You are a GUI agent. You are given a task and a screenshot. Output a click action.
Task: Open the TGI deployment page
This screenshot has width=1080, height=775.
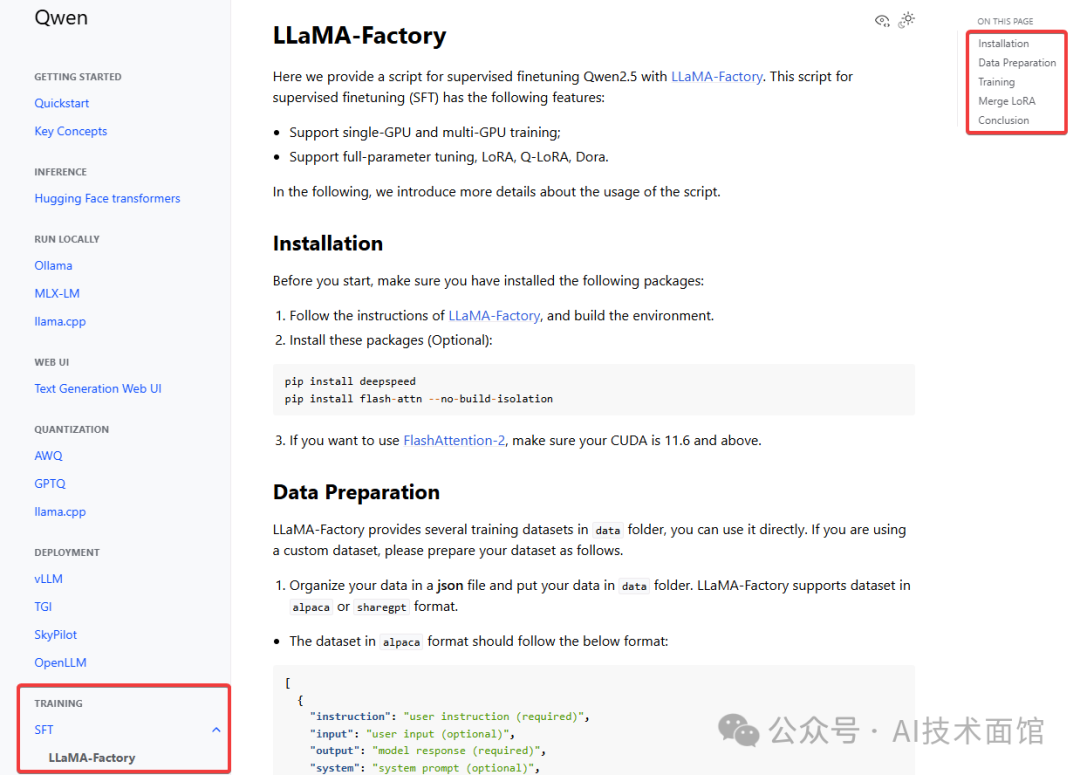click(43, 607)
